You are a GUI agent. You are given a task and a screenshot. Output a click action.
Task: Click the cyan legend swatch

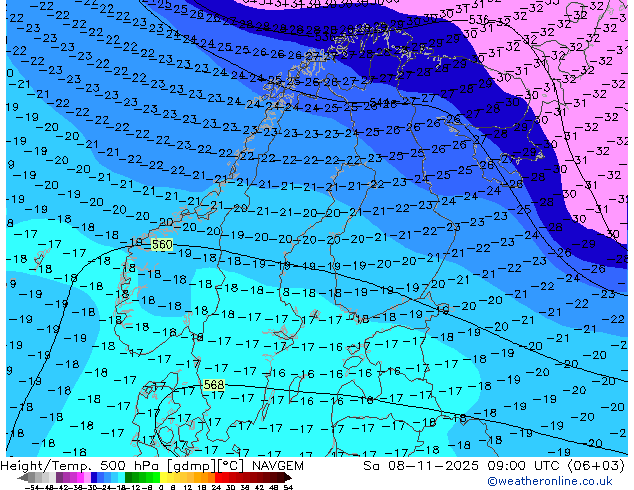coord(122,477)
